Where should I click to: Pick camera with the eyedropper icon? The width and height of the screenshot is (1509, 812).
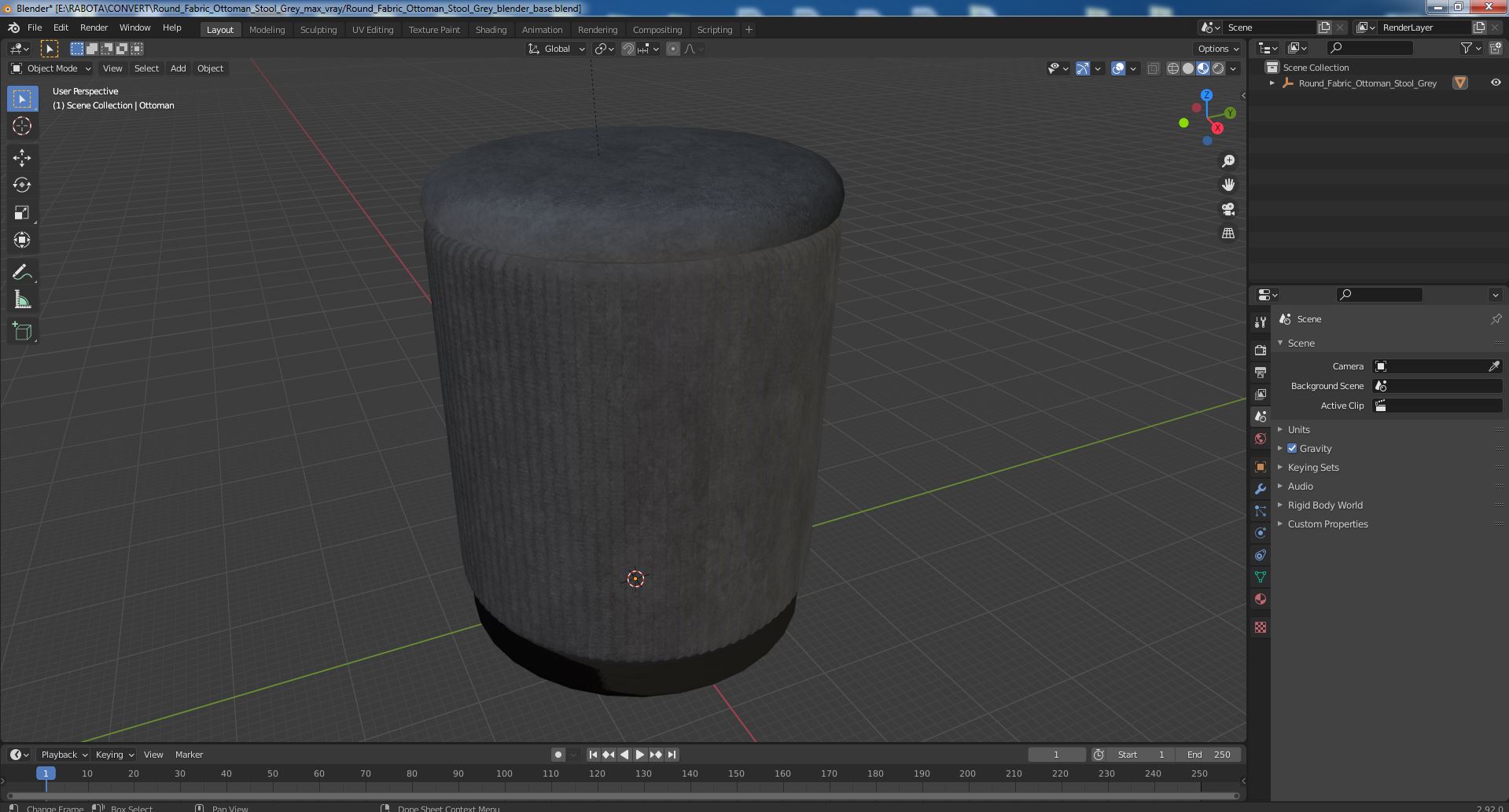click(x=1494, y=366)
